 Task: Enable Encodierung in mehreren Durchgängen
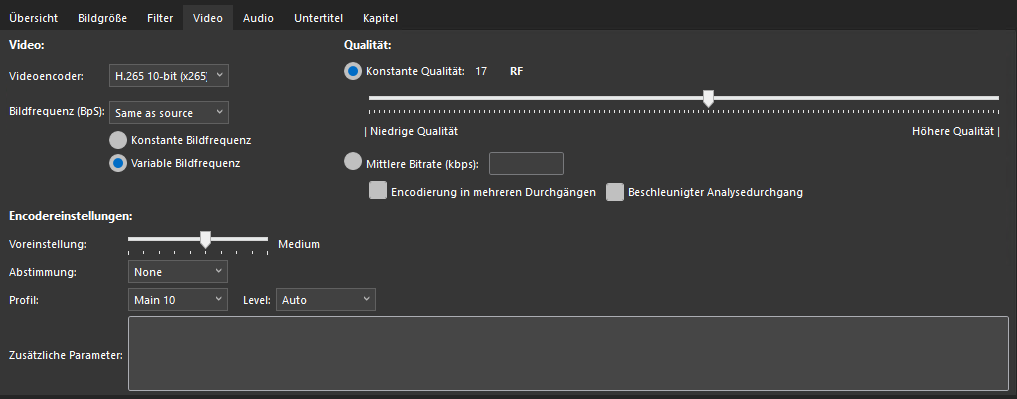point(377,191)
